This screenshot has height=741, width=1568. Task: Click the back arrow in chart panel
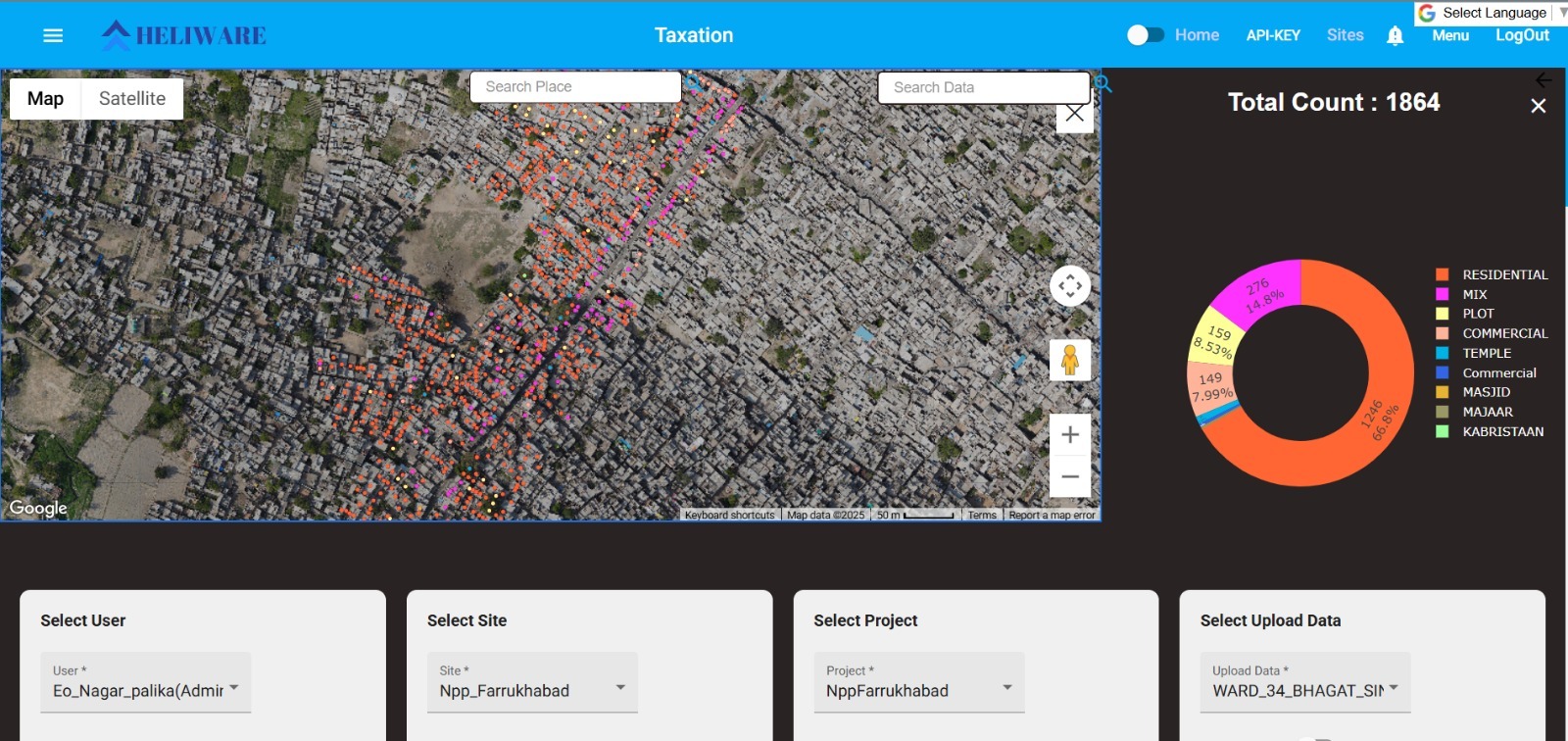tap(1543, 80)
